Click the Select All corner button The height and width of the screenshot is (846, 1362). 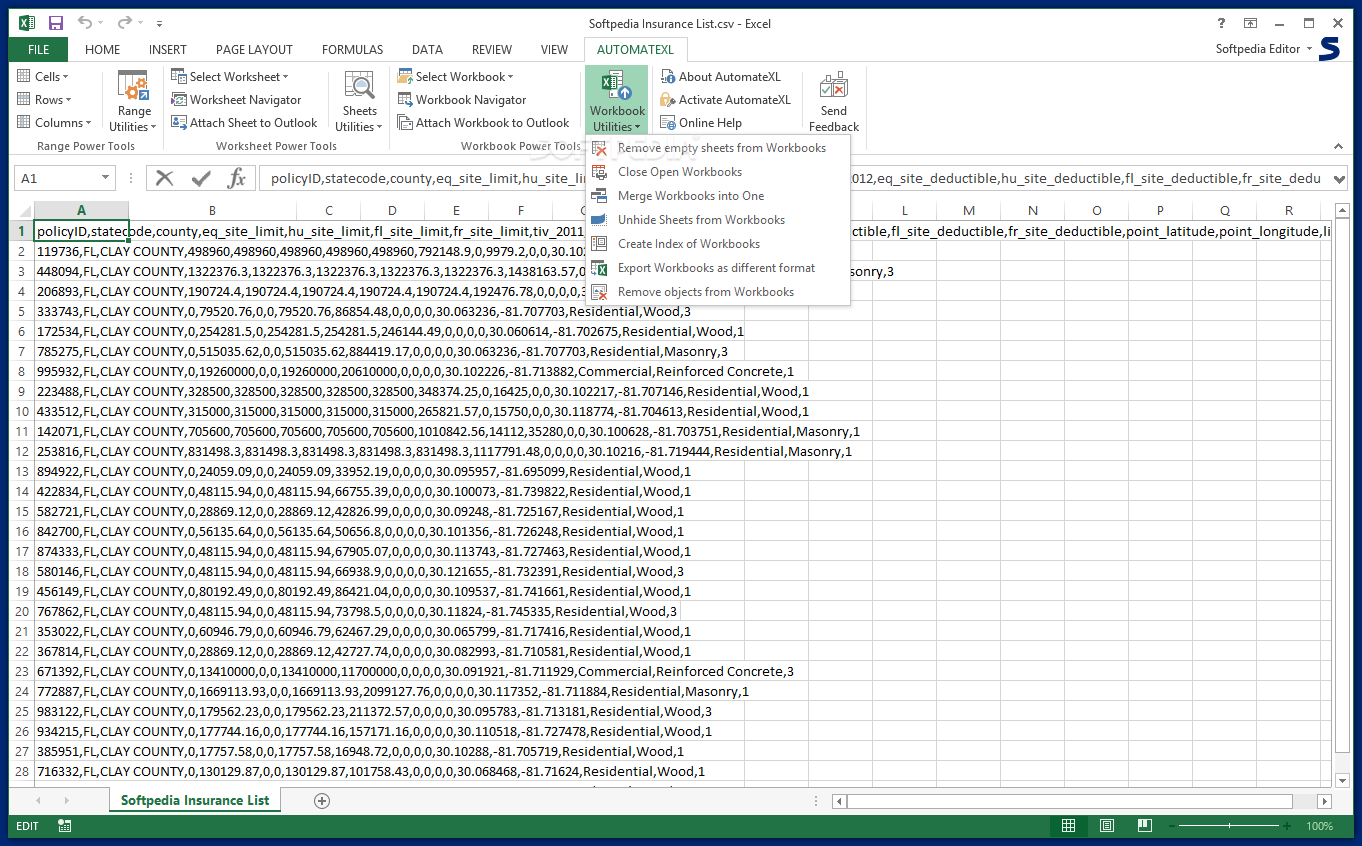(x=21, y=210)
